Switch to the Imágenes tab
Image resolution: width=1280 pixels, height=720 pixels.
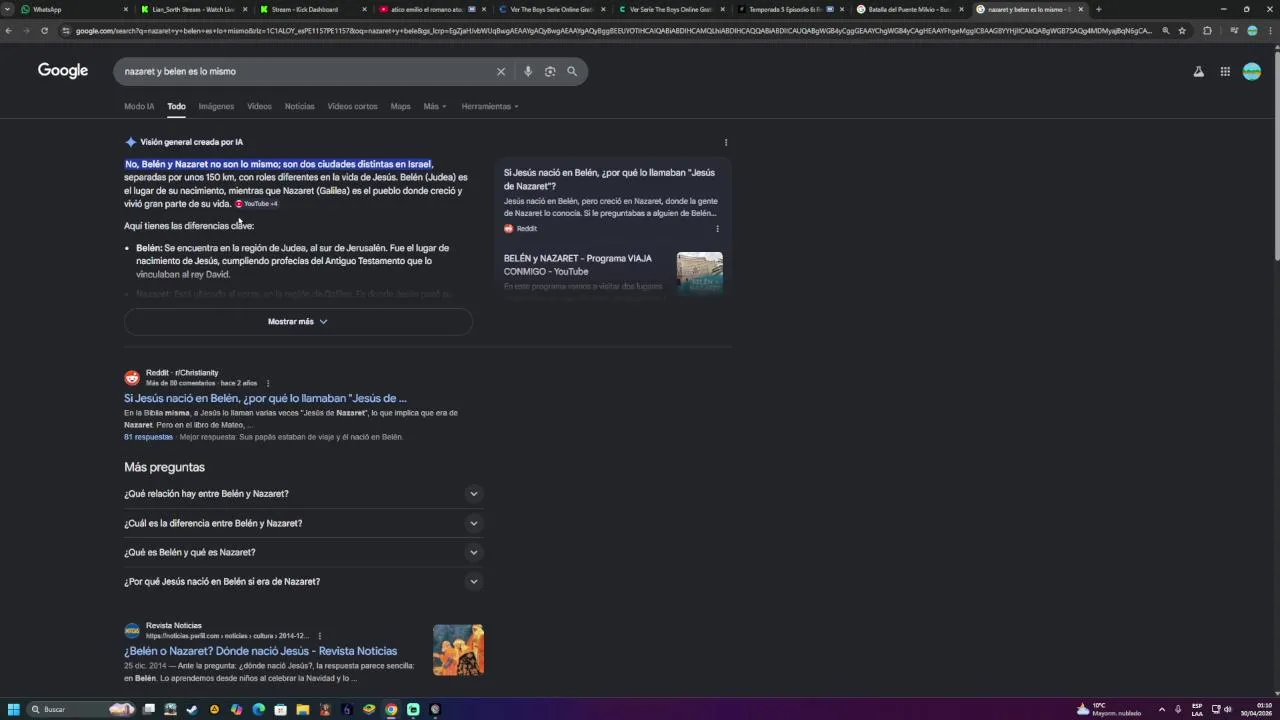[x=216, y=106]
